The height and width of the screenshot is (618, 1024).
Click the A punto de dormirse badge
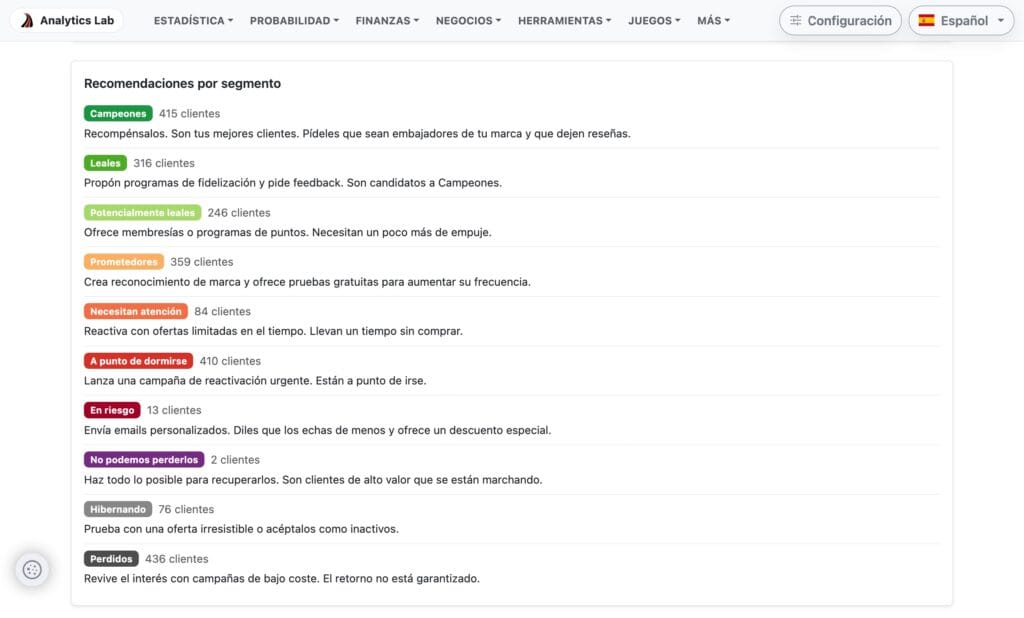(x=138, y=361)
